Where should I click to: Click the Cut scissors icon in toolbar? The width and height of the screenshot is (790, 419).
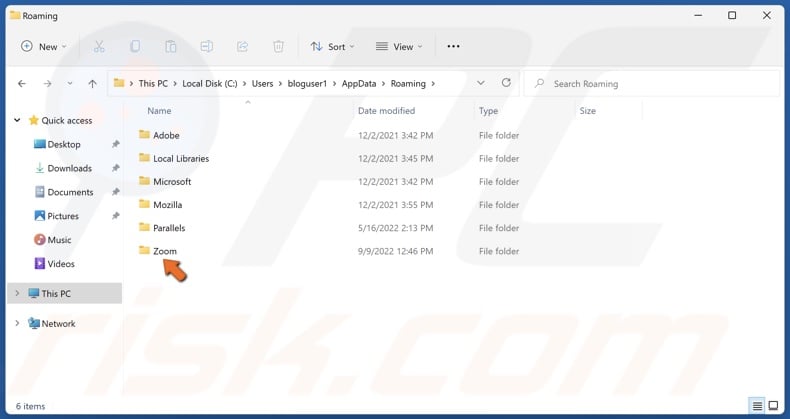[99, 47]
